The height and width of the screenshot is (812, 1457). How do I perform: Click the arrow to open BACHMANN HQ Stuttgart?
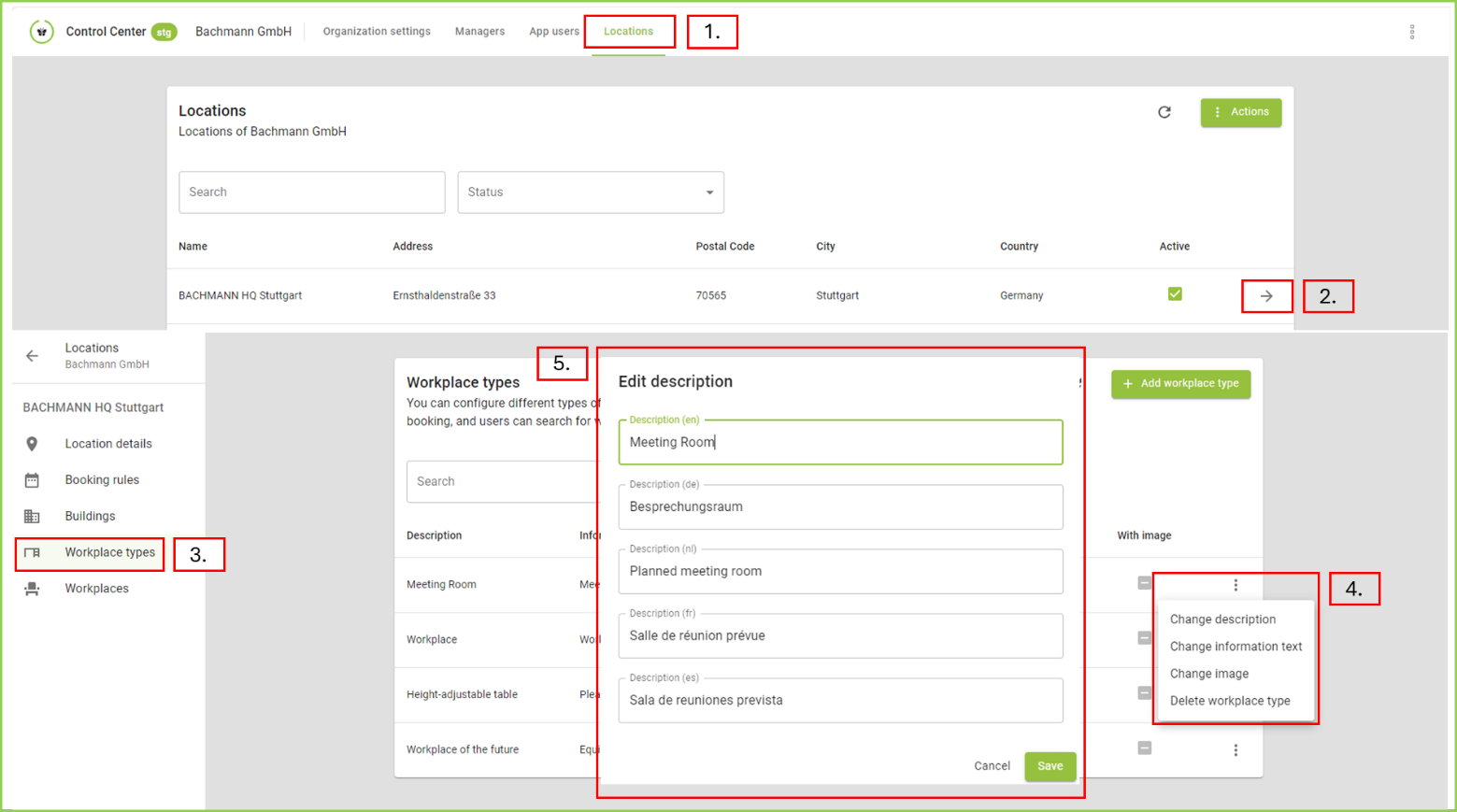coord(1266,296)
